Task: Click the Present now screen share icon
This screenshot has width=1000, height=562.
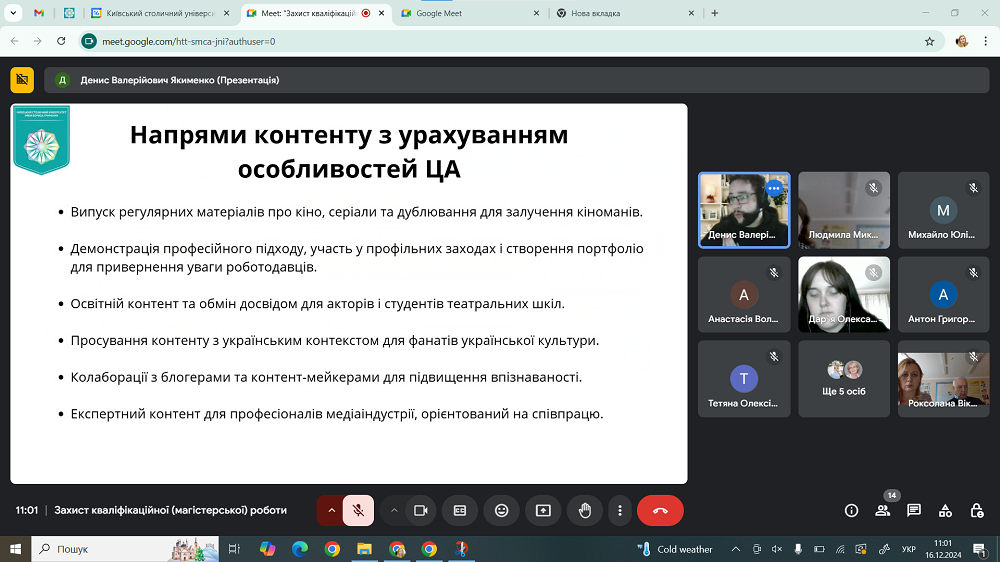Action: 543,510
